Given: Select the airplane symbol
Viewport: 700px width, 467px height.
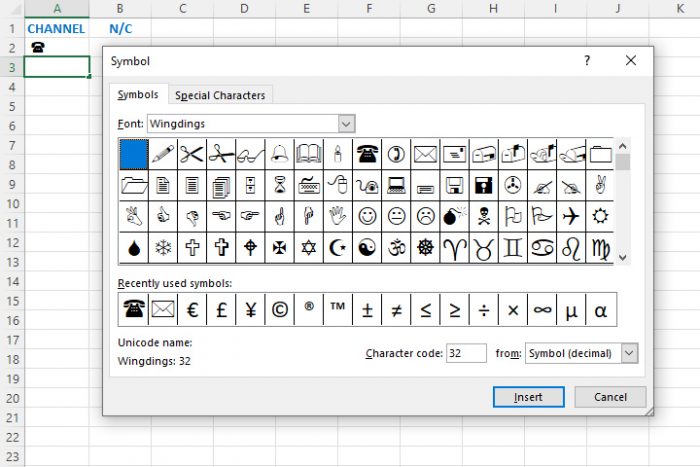Looking at the screenshot, I should point(571,215).
